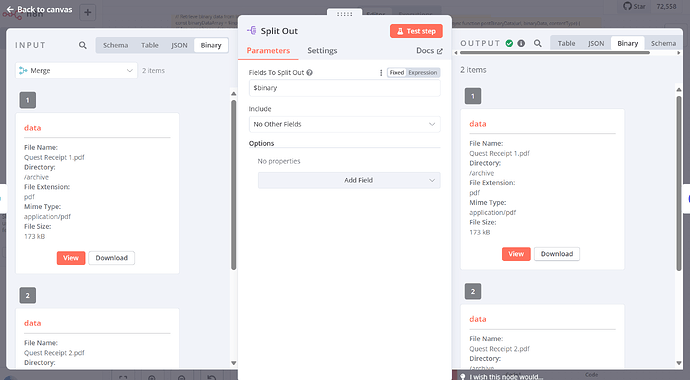Switch the OUTPUT view to JSON
The image size is (690, 380).
coord(596,44)
